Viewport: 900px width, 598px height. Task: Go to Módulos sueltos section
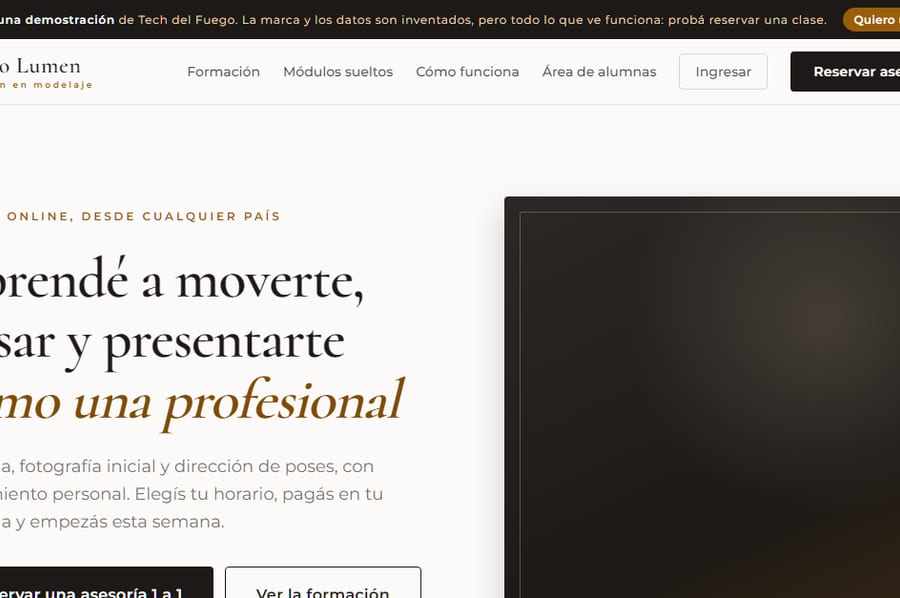point(338,72)
